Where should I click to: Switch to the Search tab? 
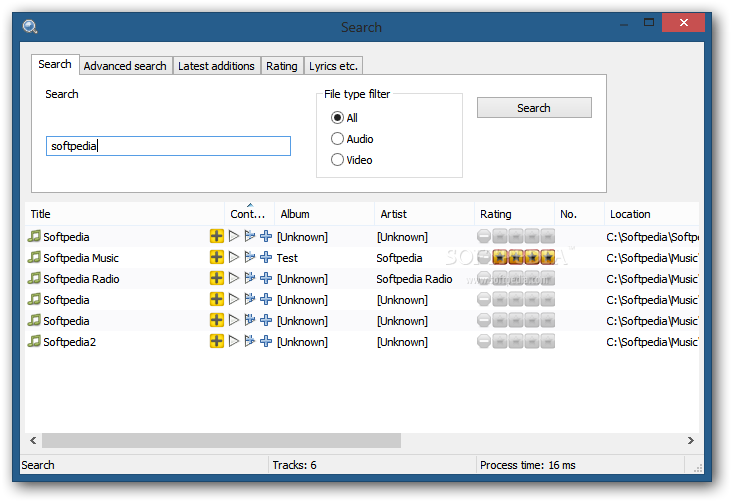[55, 64]
